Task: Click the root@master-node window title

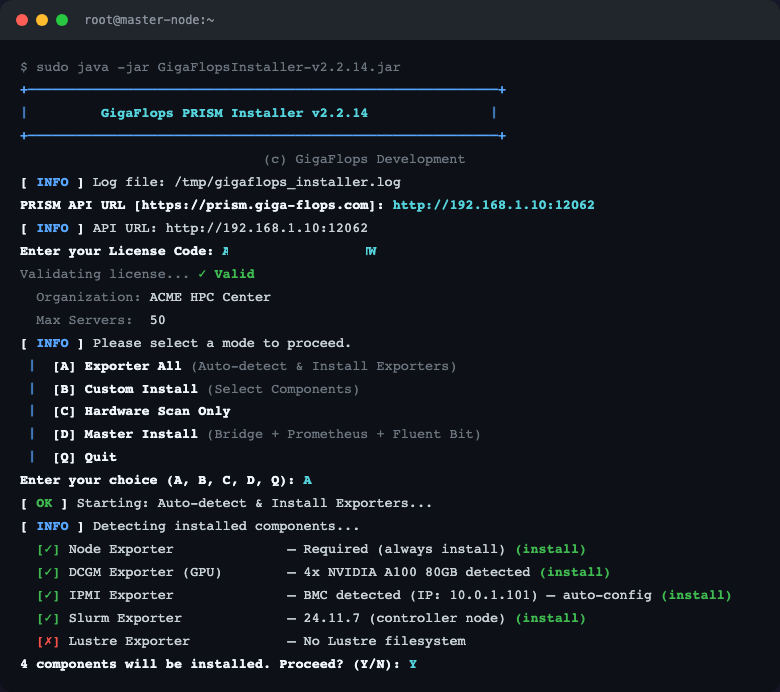Action: 149,20
